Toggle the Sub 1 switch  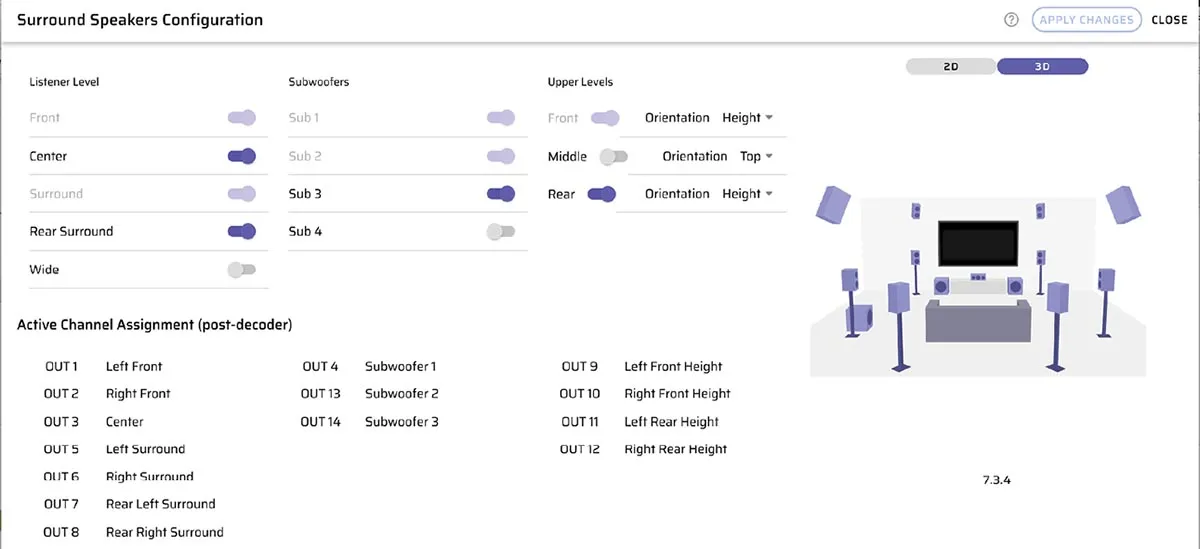(x=501, y=118)
